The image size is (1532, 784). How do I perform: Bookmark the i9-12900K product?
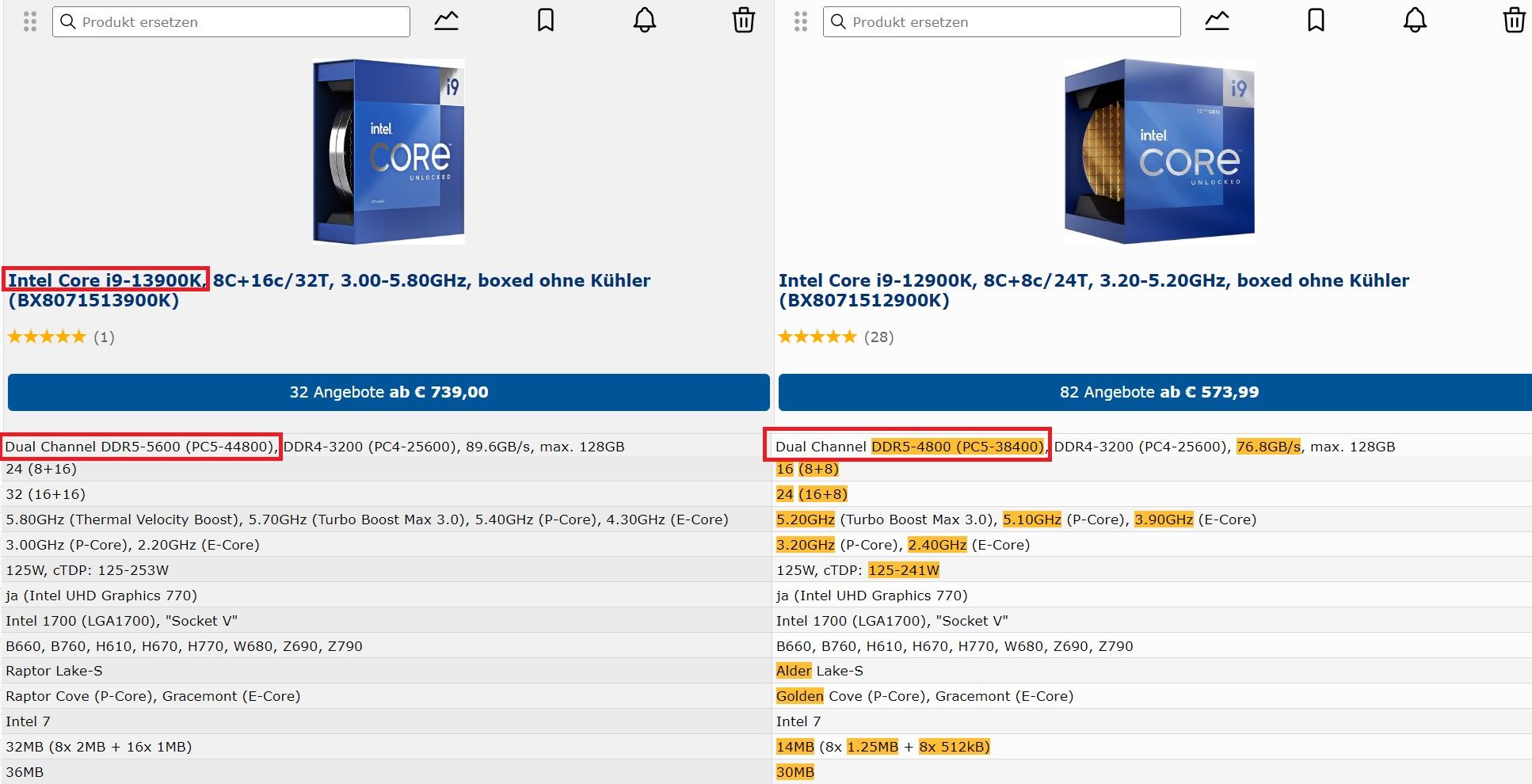pos(1317,21)
